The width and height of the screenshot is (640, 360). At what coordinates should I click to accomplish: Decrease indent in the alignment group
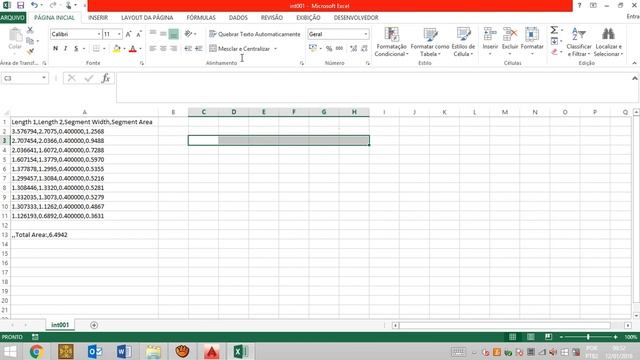[x=188, y=49]
